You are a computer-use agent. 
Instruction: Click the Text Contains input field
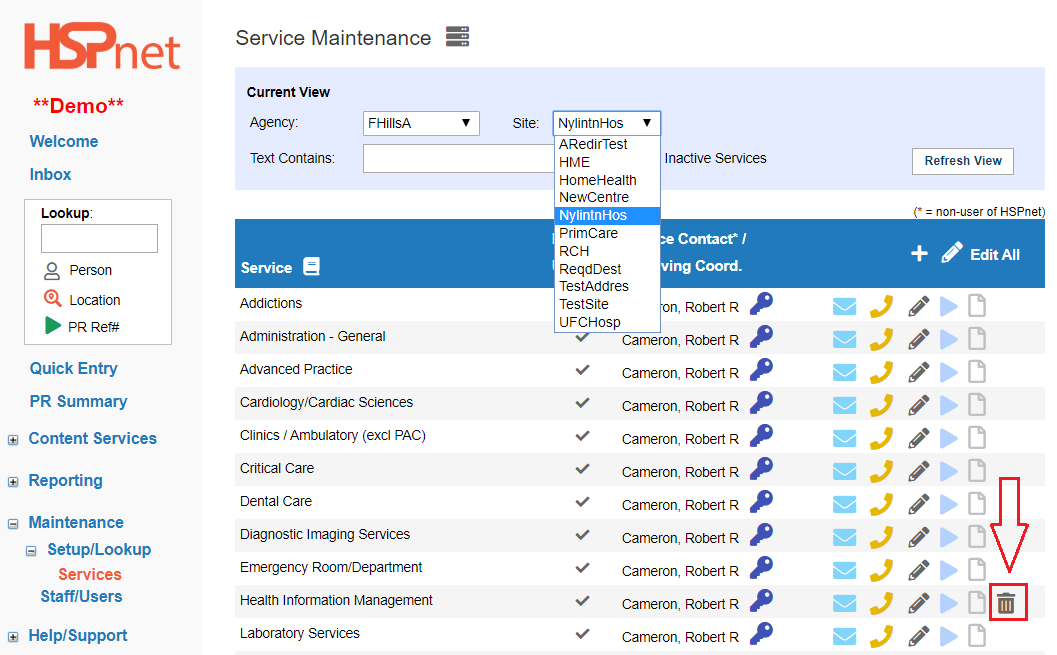(458, 158)
